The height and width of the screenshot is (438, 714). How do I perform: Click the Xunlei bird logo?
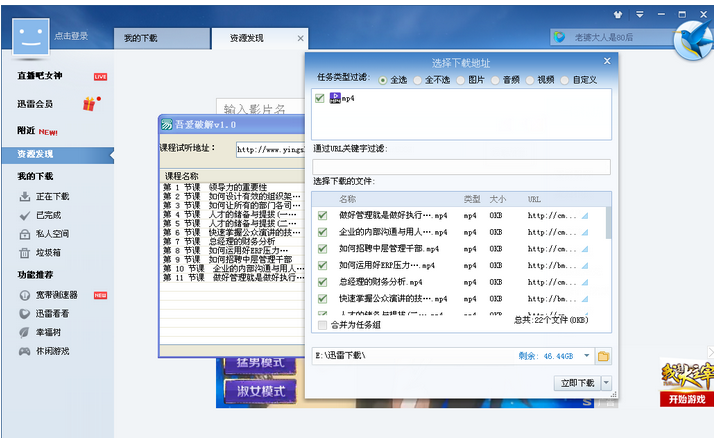point(694,40)
